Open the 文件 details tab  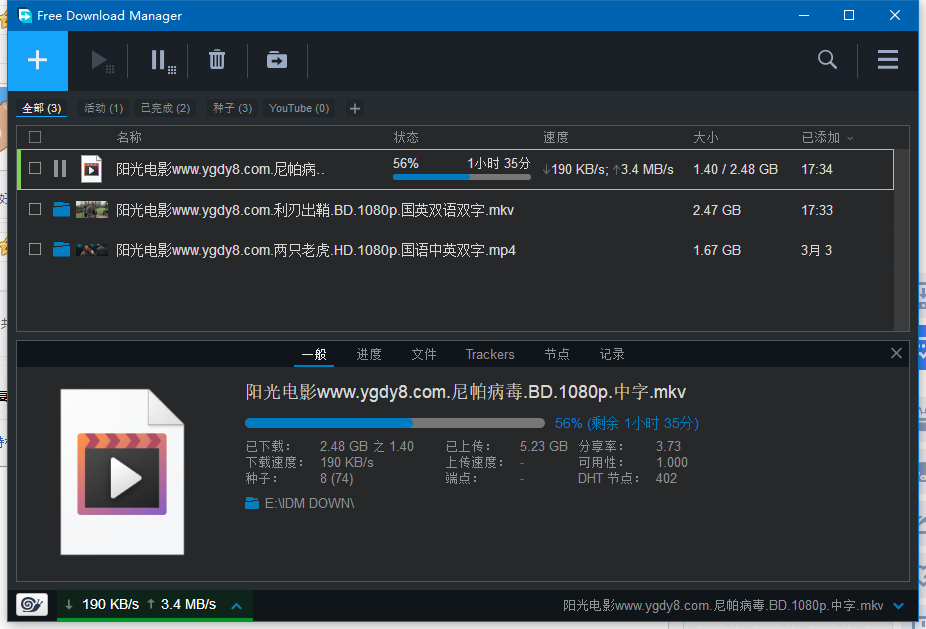[424, 354]
